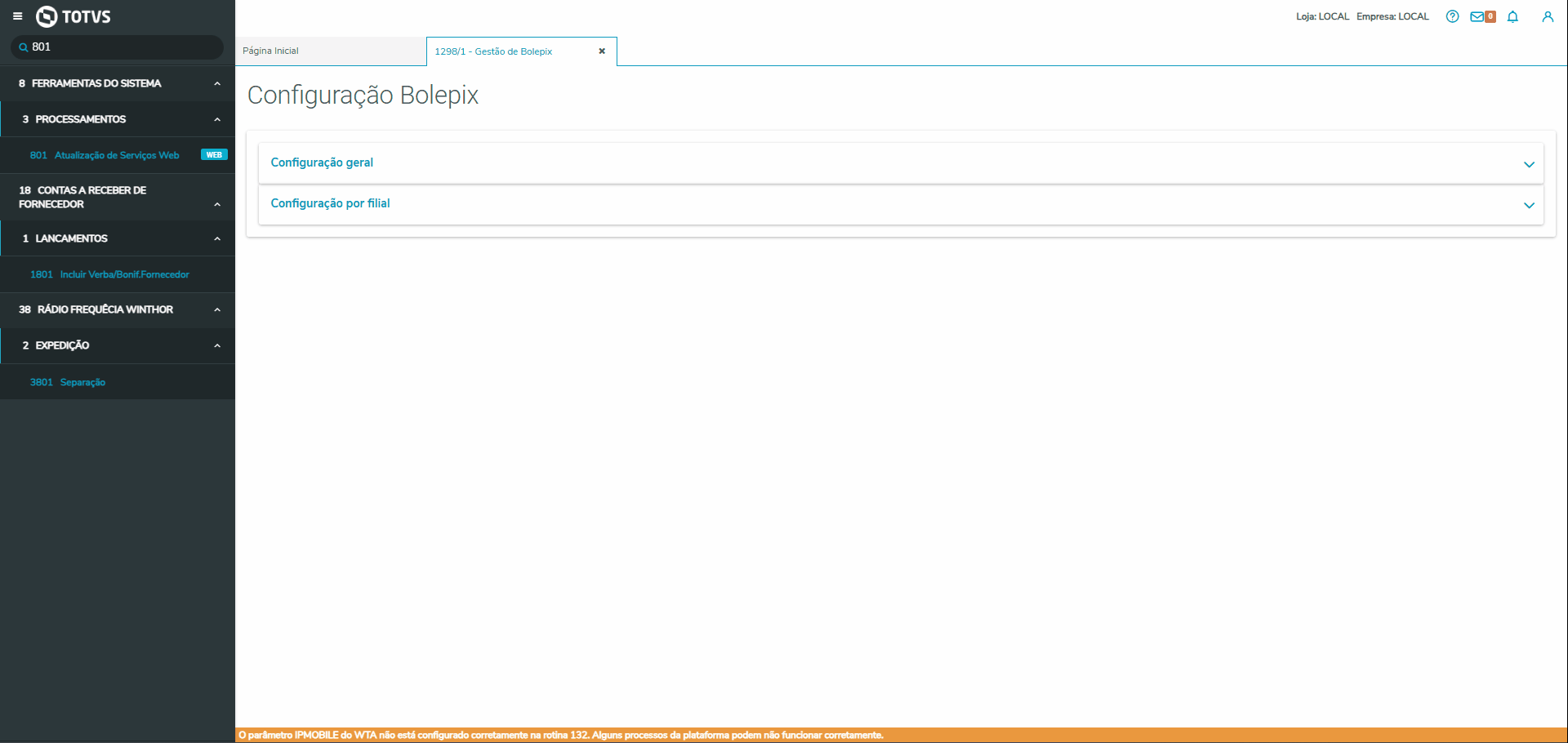1568x743 pixels.
Task: Click the search magnifier icon
Action: [24, 47]
